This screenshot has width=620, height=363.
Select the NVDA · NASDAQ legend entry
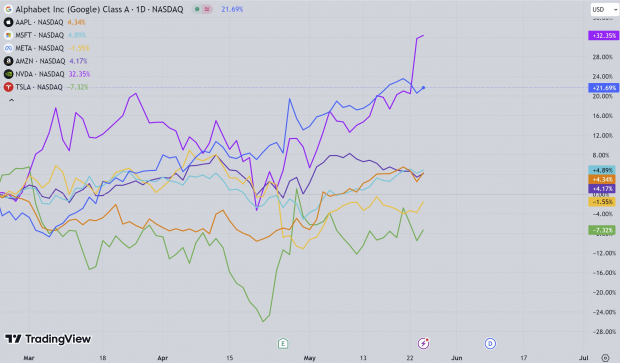click(40, 74)
